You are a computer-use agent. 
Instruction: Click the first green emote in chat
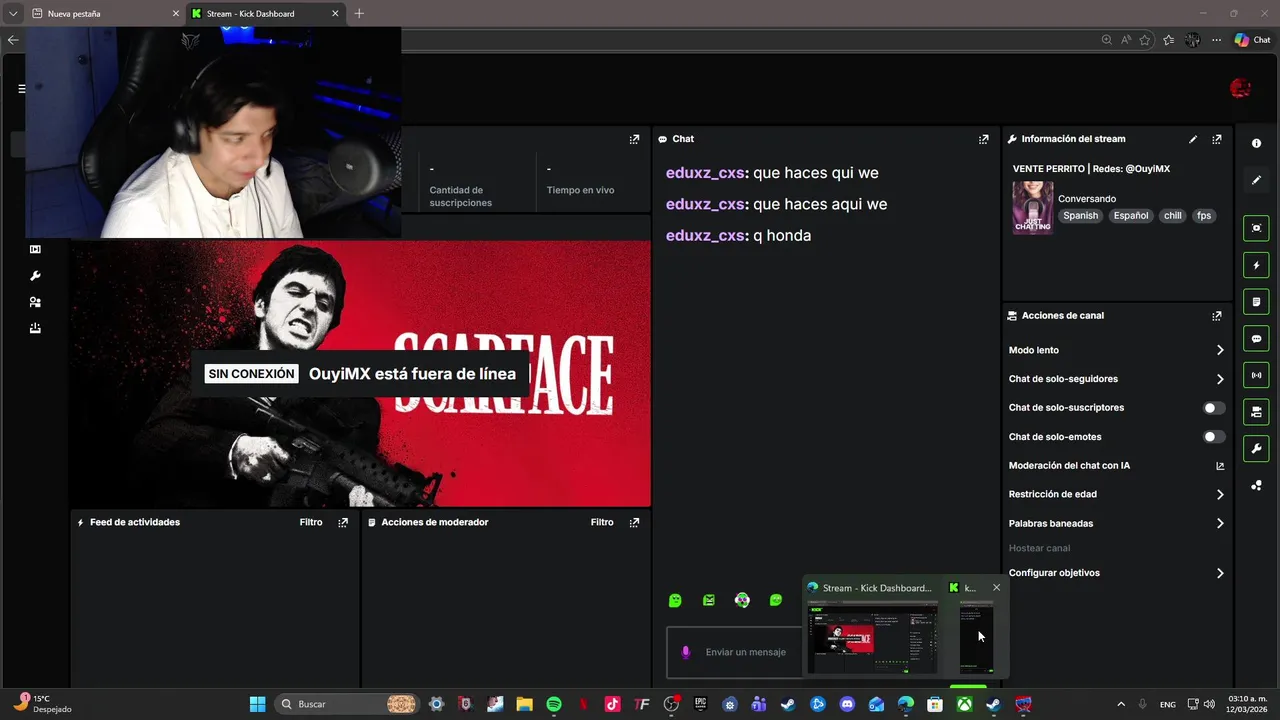(x=675, y=600)
